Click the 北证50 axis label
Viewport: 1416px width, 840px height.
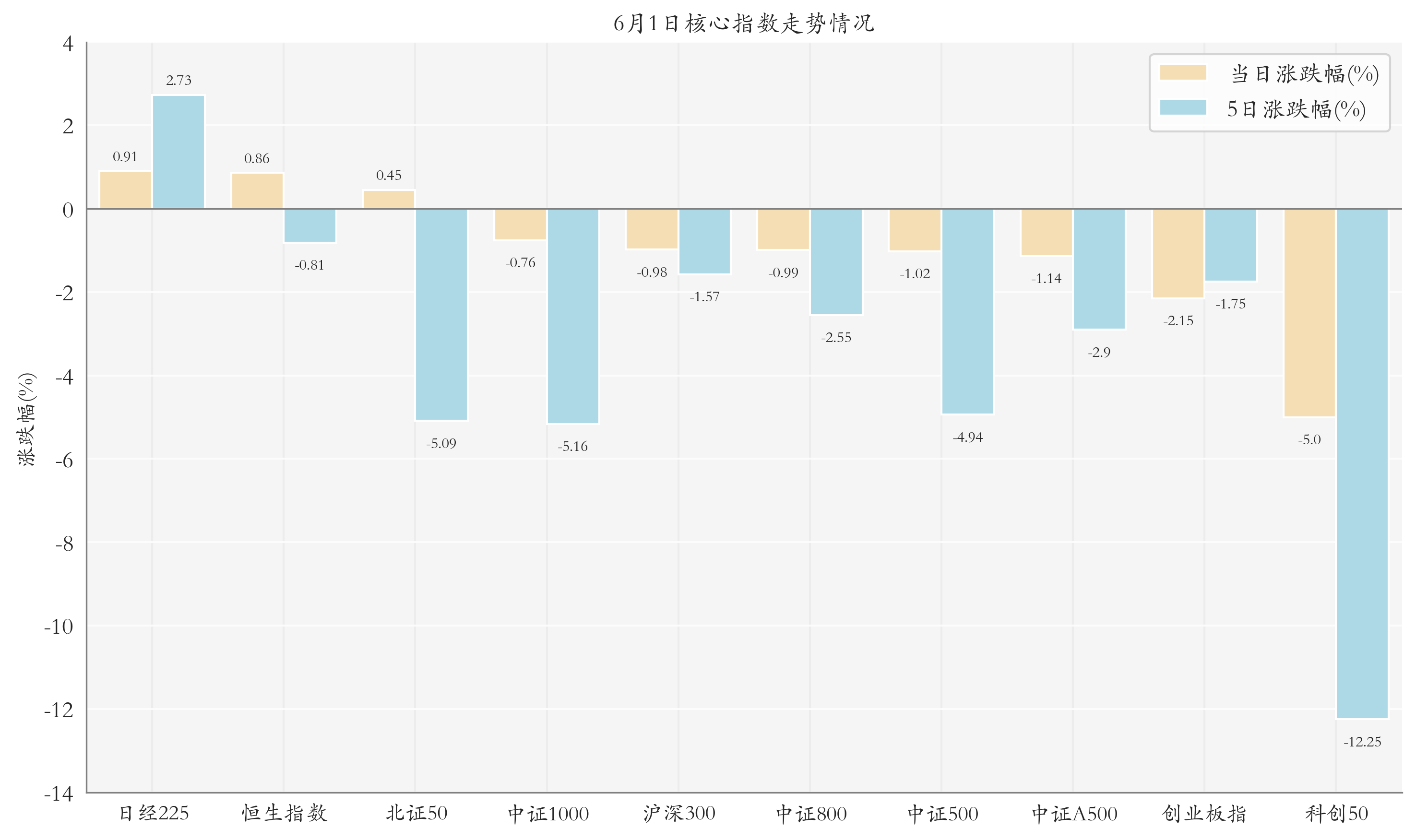tap(416, 814)
